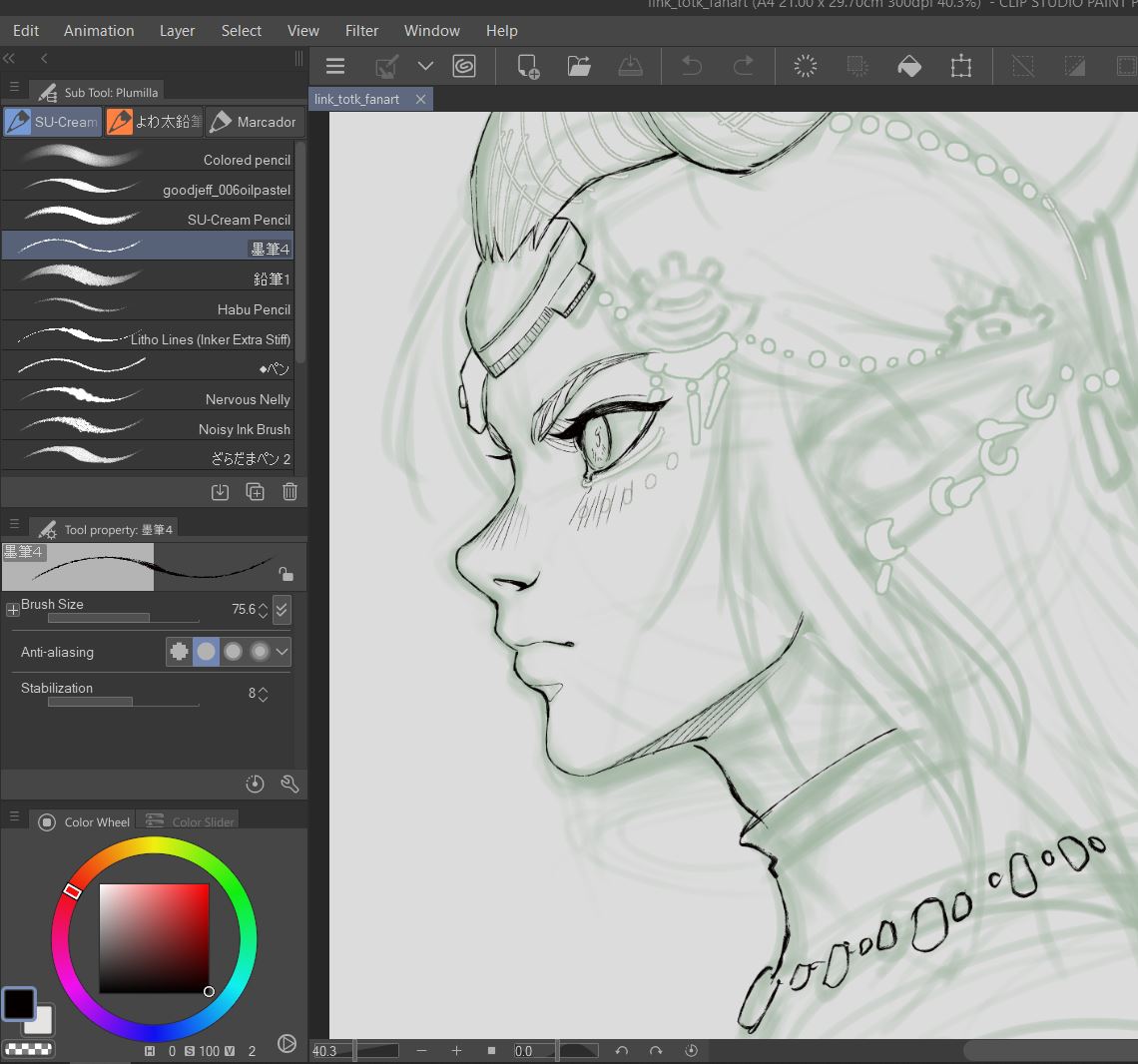The height and width of the screenshot is (1064, 1138).
Task: Click the Invert selected area icon
Action: pos(1075,66)
